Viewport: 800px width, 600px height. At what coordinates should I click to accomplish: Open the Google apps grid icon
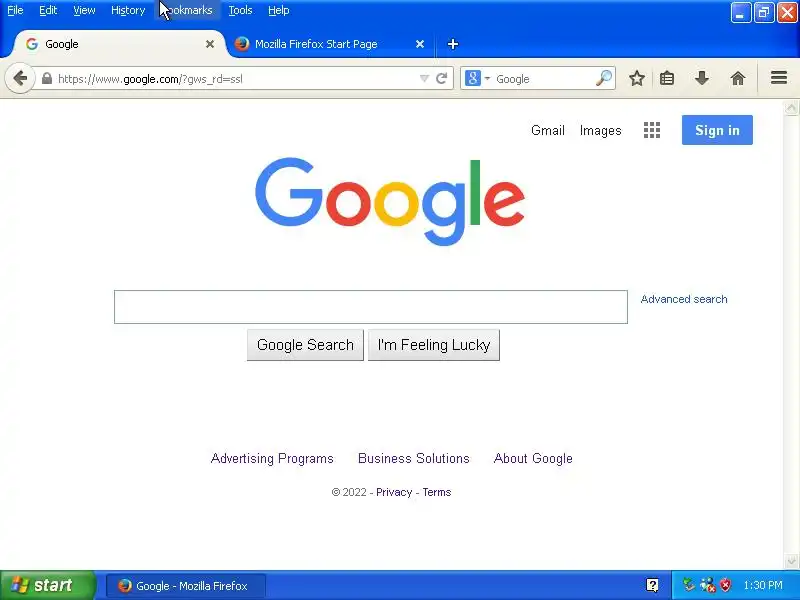(x=652, y=130)
